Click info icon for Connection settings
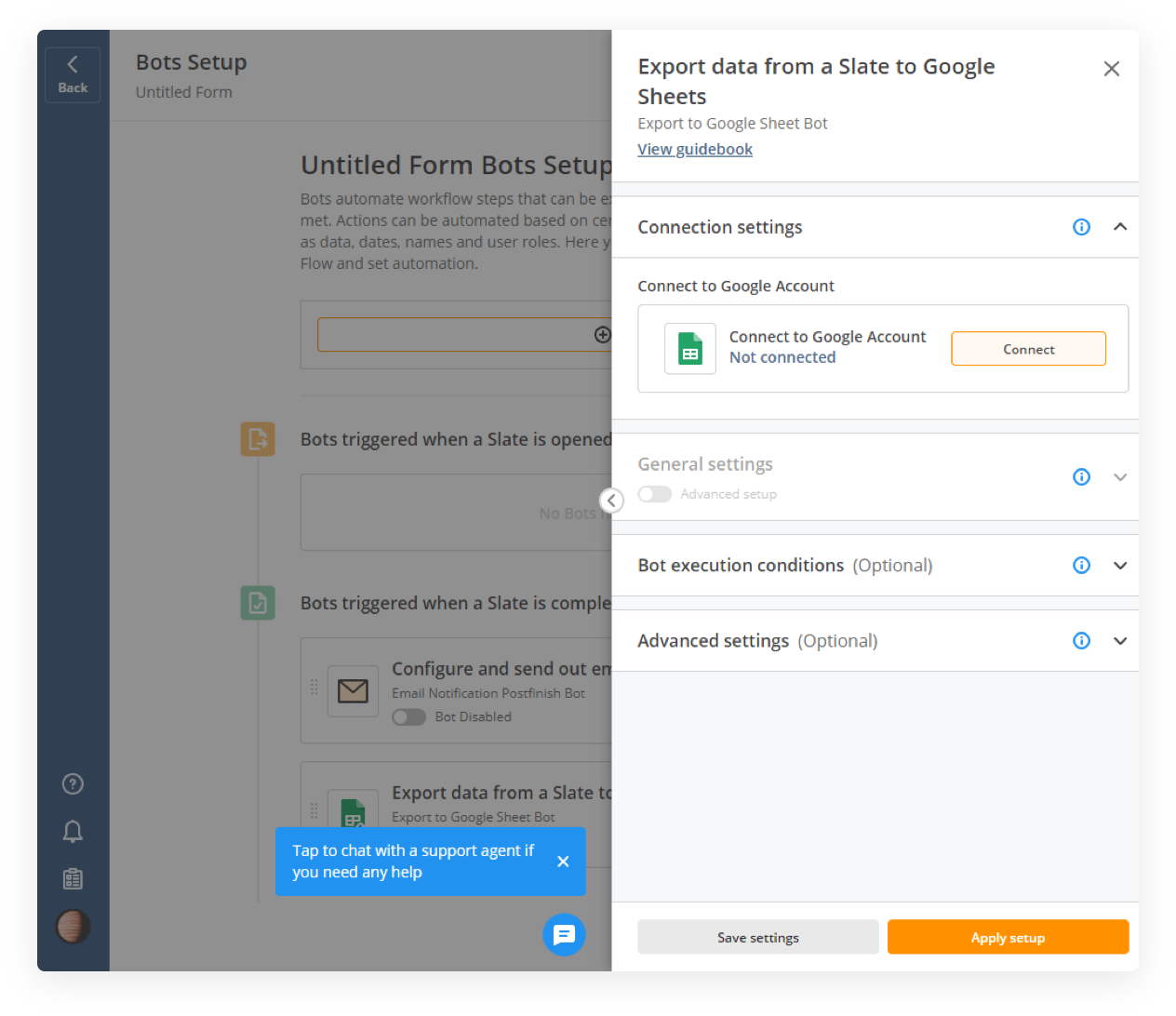This screenshot has height=1016, width=1176. 1081,227
